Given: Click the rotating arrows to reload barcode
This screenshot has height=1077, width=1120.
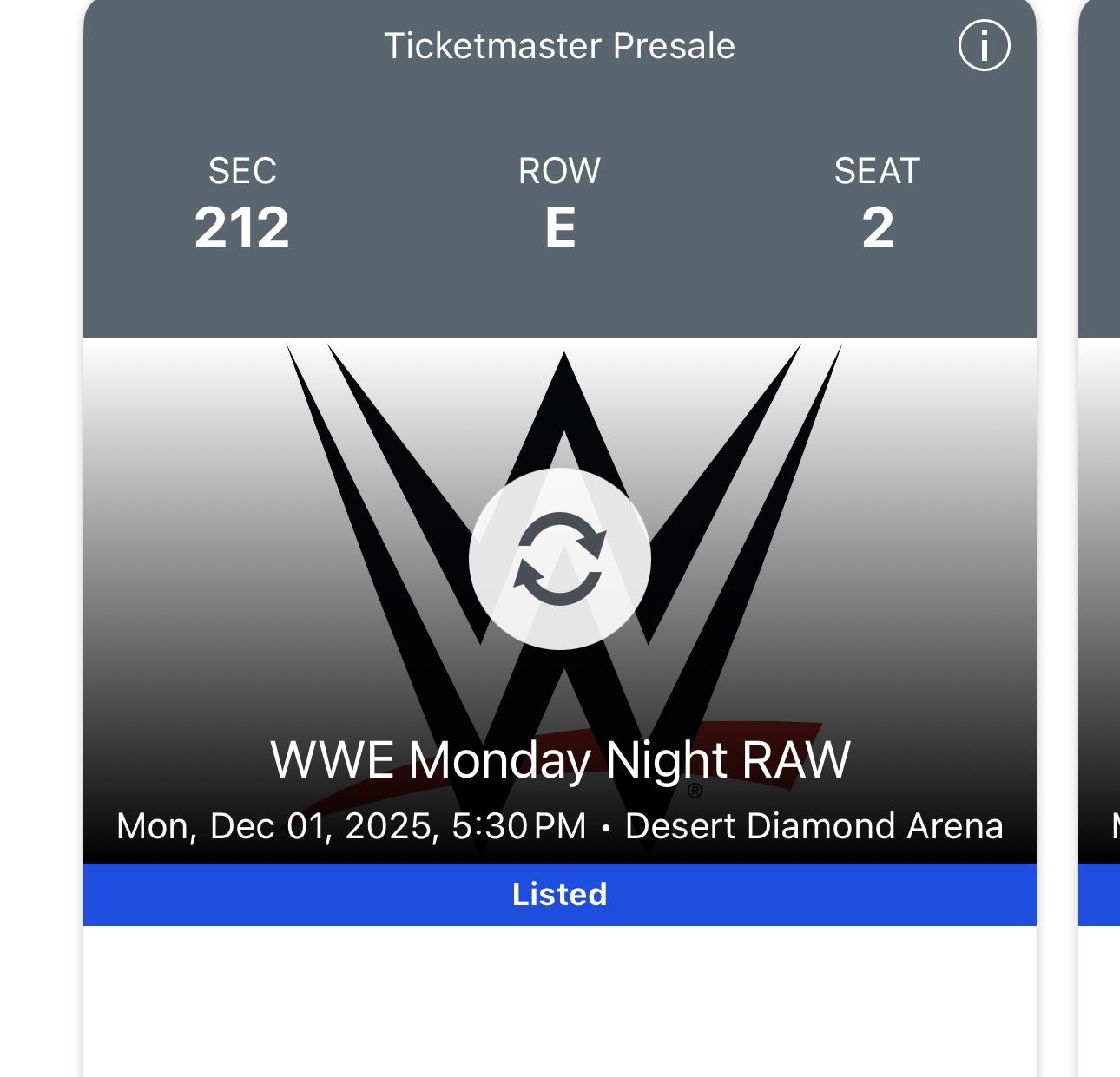Looking at the screenshot, I should point(560,560).
